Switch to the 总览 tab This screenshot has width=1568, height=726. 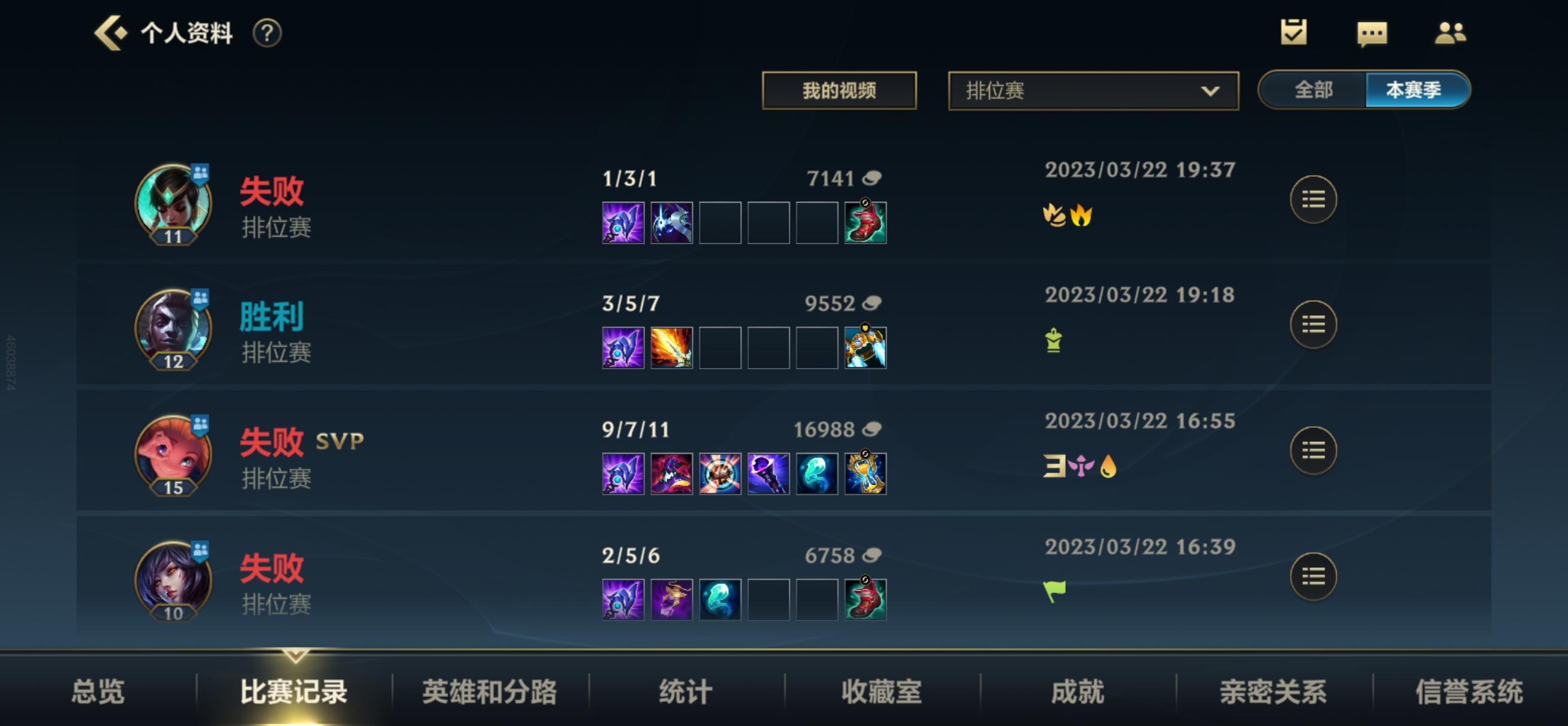(97, 692)
